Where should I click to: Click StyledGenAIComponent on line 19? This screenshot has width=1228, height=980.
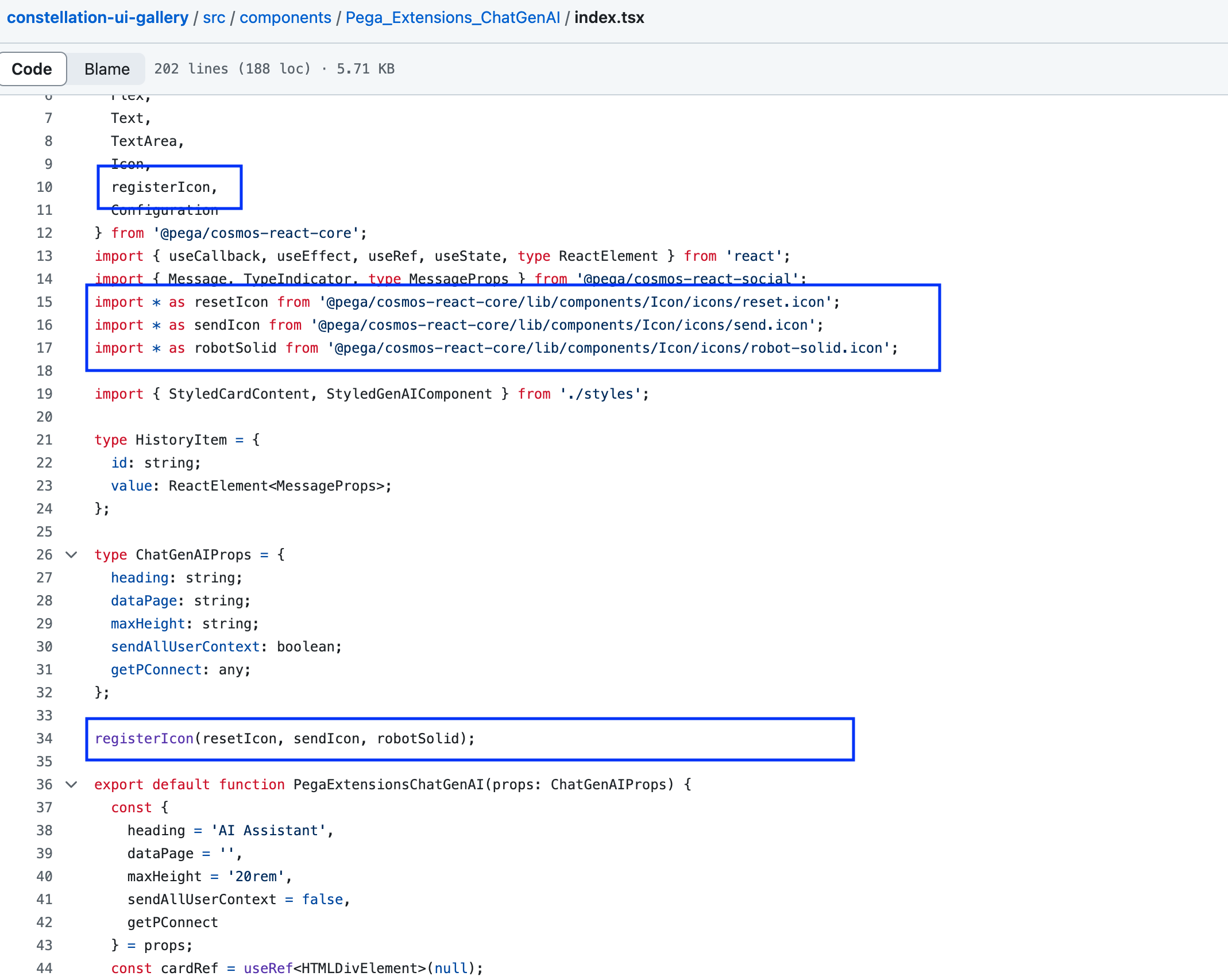[x=409, y=394]
